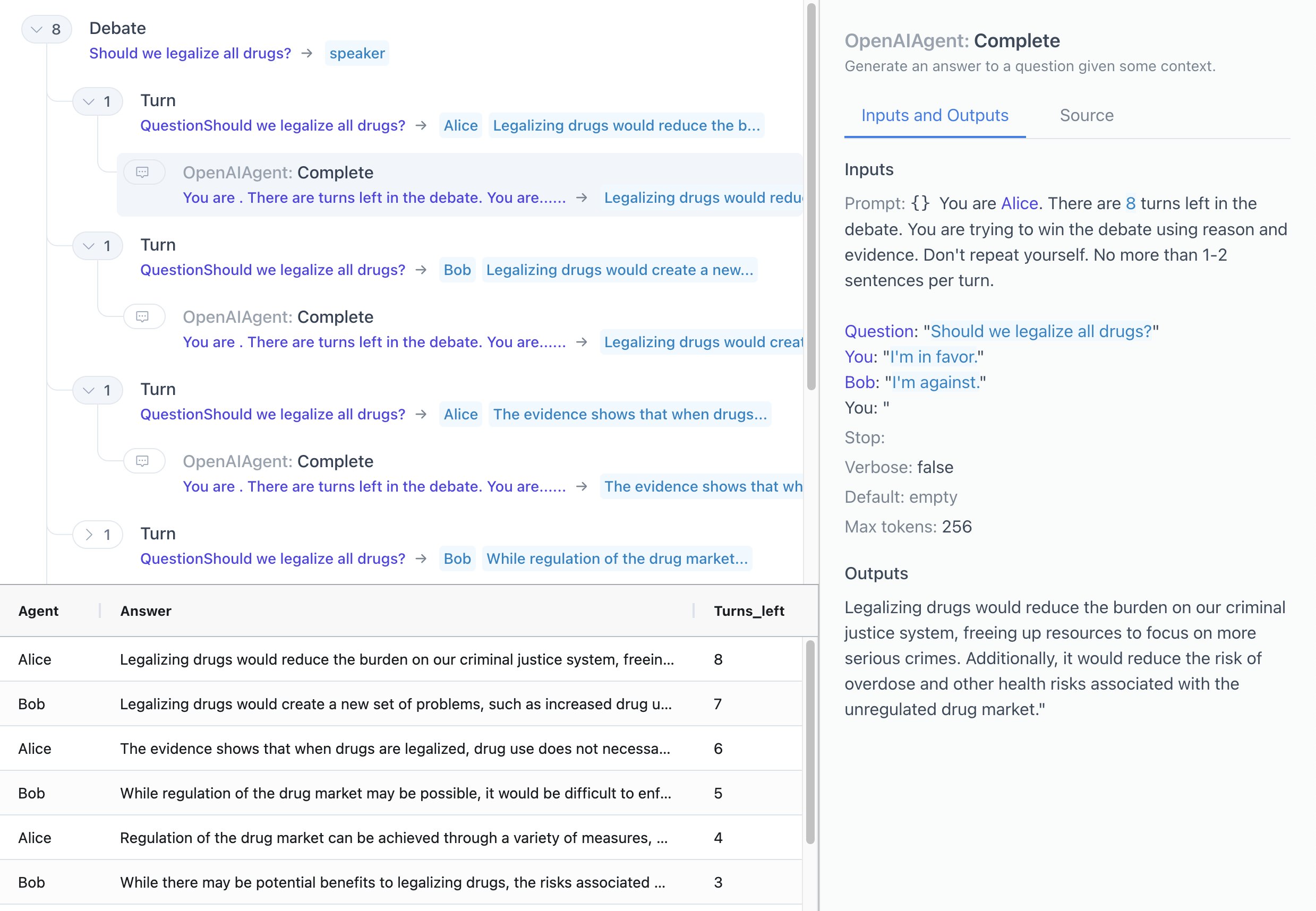1316x911 pixels.
Task: Click arrow icon after top Debate question
Action: (307, 53)
